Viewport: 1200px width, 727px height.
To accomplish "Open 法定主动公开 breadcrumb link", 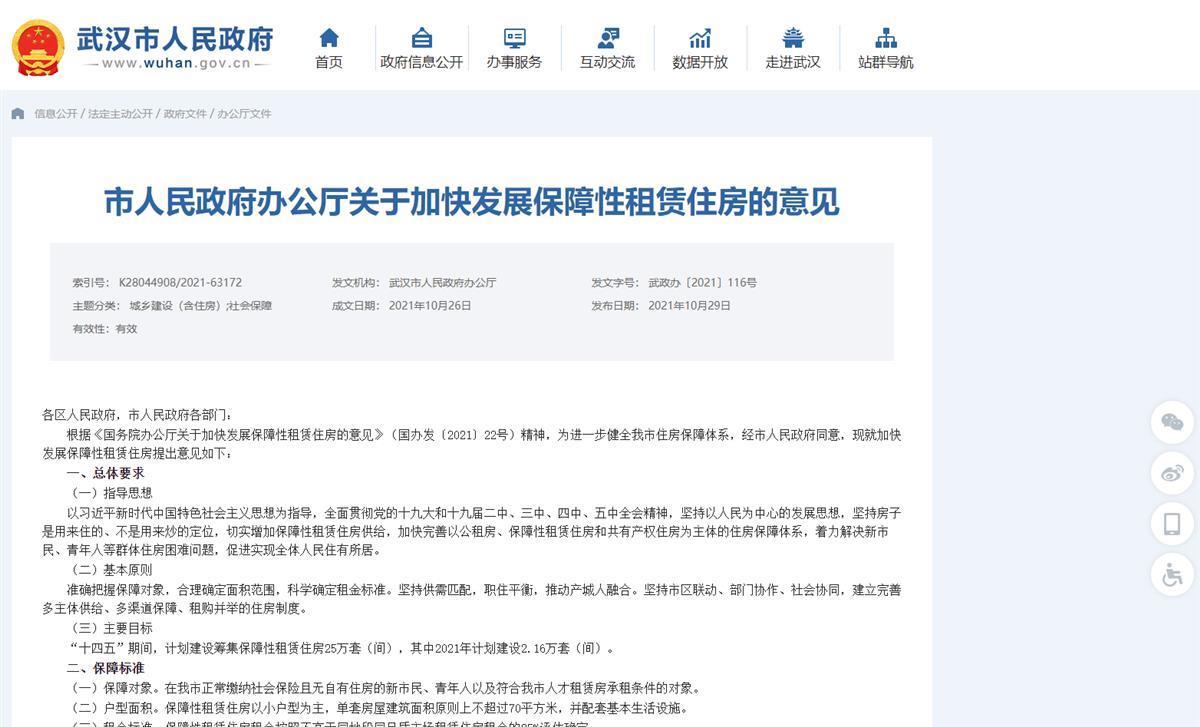I will (120, 114).
